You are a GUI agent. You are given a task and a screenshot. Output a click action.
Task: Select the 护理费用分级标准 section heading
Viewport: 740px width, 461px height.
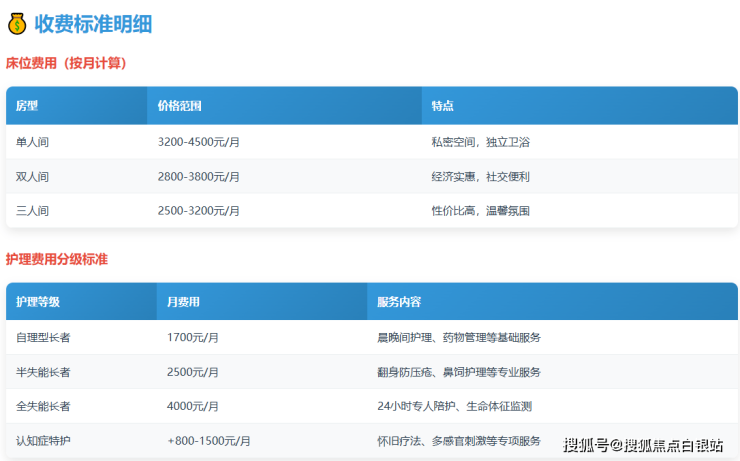click(57, 259)
